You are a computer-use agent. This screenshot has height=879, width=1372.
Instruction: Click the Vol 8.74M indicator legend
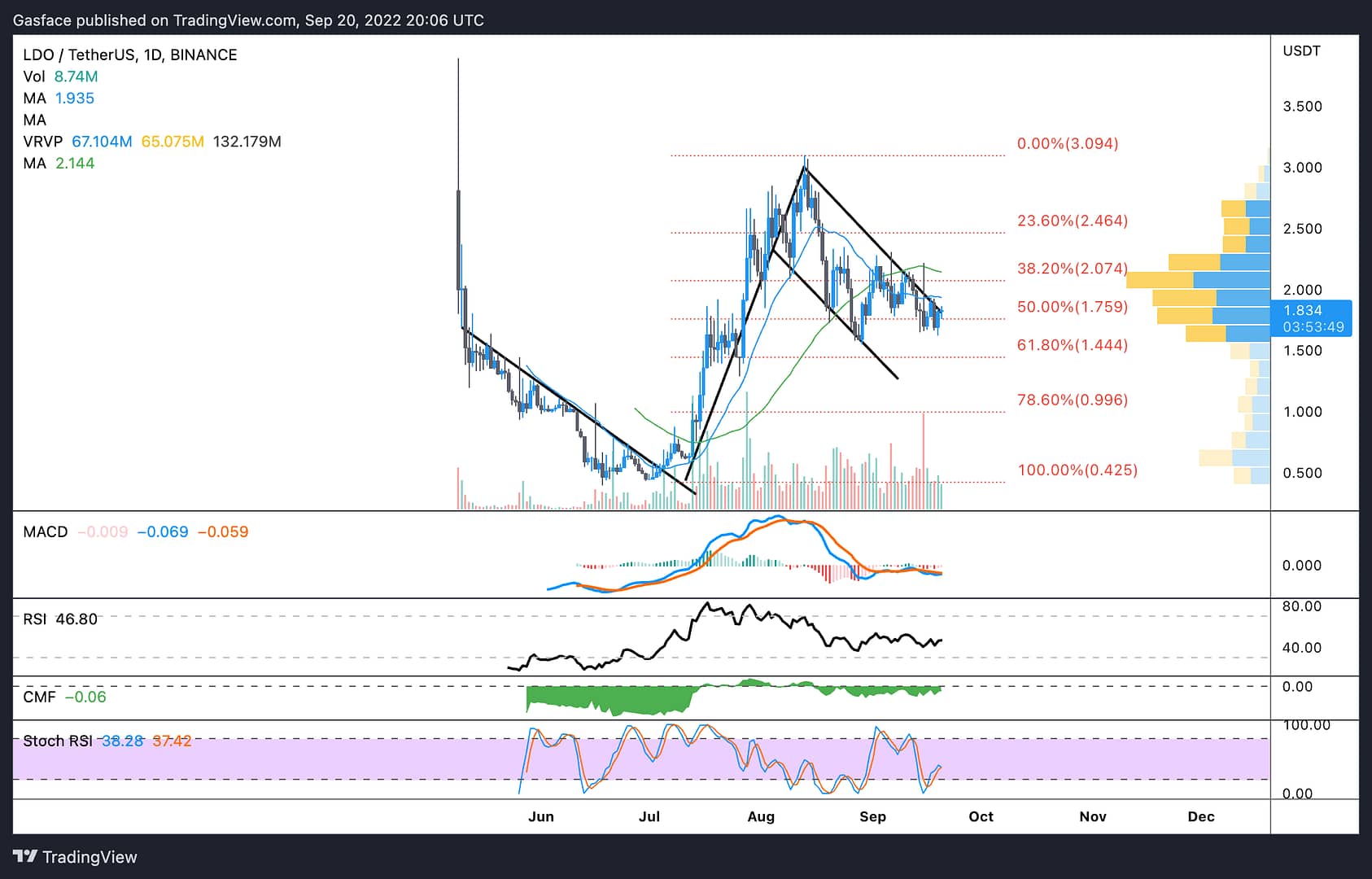(60, 77)
